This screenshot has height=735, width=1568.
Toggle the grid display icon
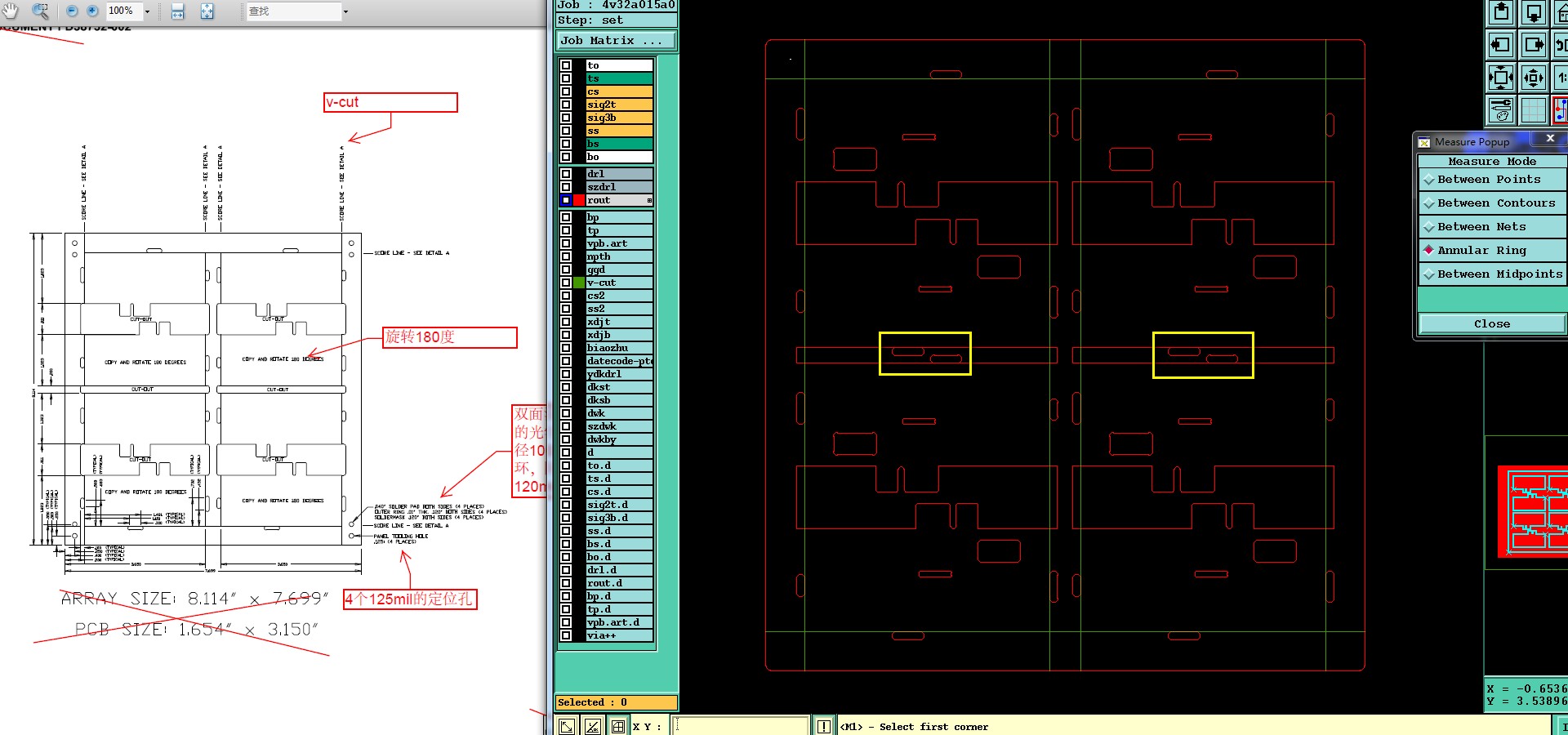(x=1534, y=110)
